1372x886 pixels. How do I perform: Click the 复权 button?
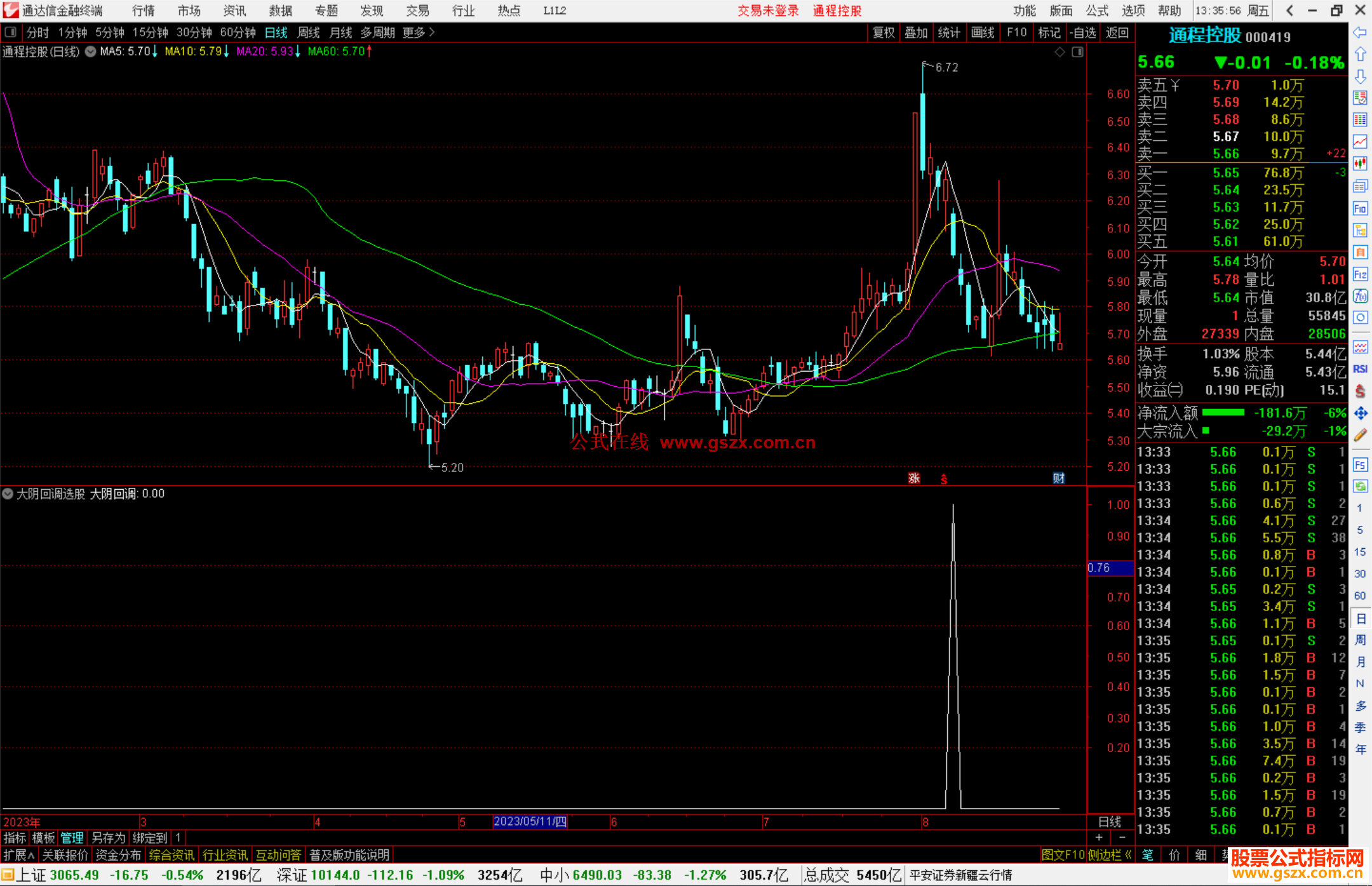(883, 32)
